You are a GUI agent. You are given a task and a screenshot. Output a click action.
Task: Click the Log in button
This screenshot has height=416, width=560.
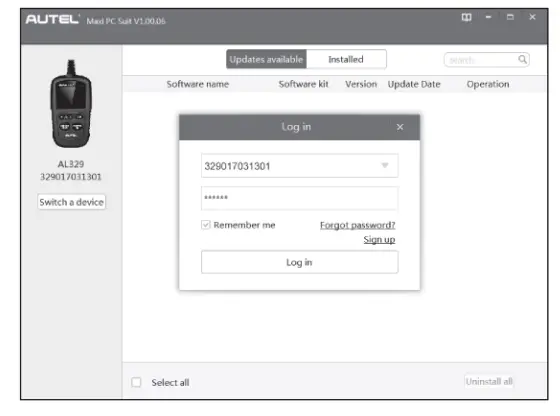[x=299, y=262]
